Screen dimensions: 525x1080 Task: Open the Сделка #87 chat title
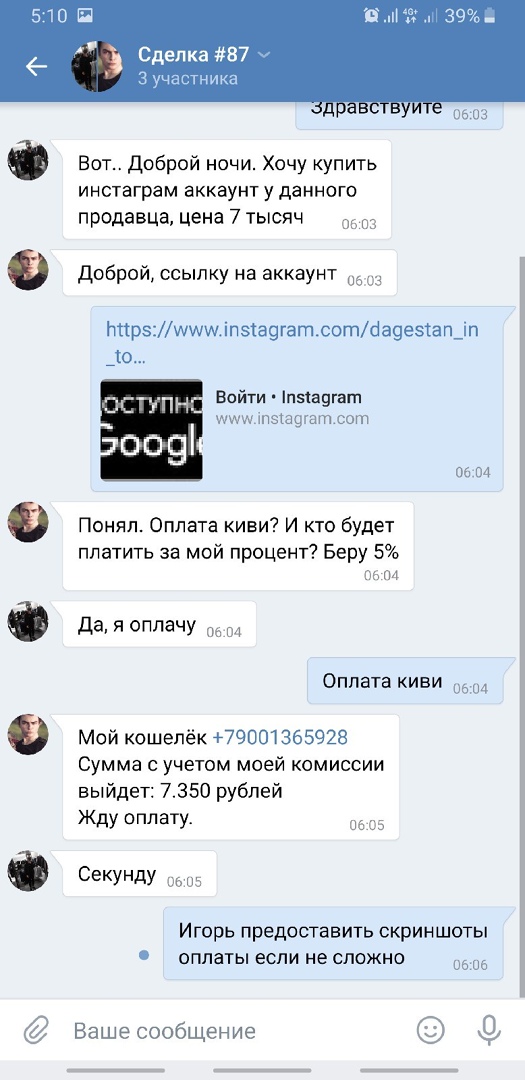(x=194, y=54)
